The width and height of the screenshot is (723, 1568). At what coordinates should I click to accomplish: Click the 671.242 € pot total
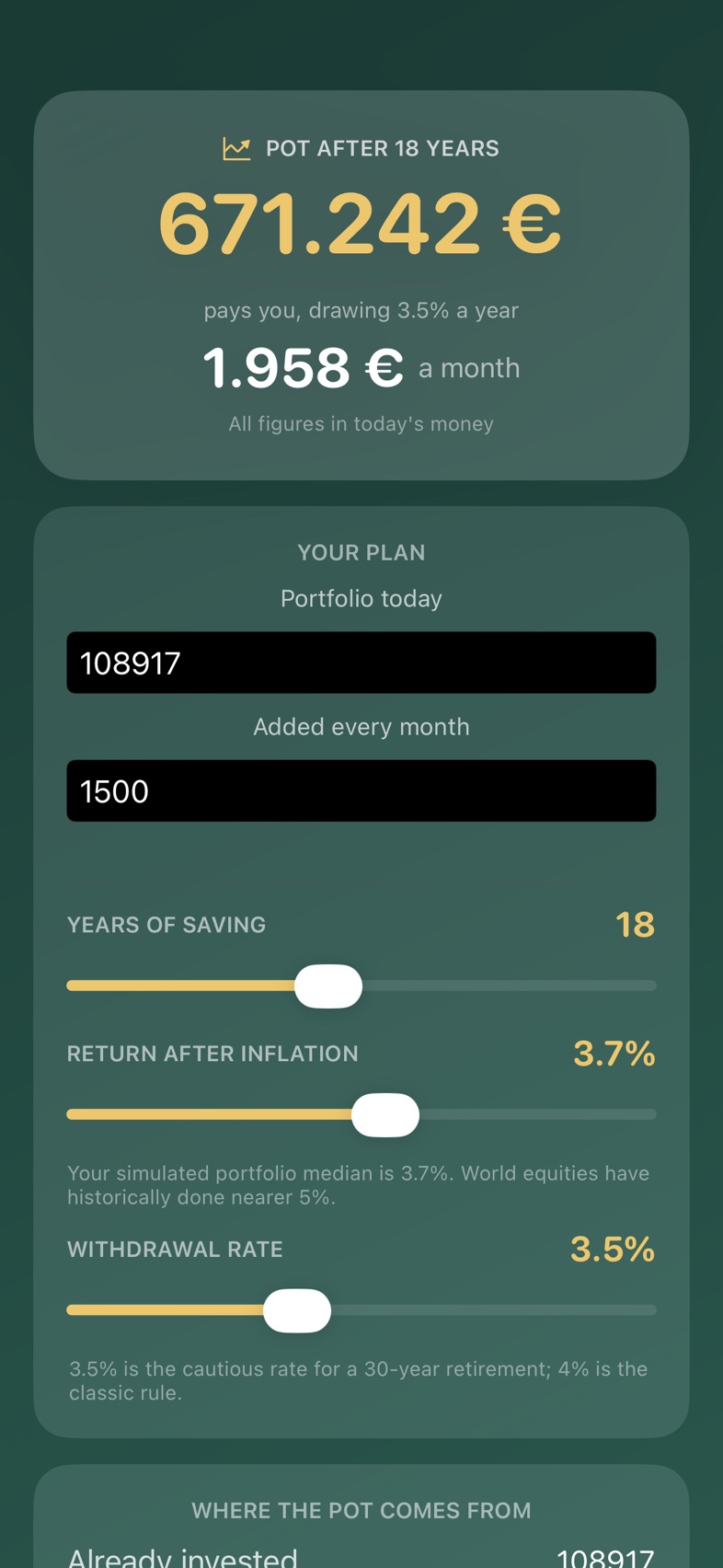pos(361,224)
